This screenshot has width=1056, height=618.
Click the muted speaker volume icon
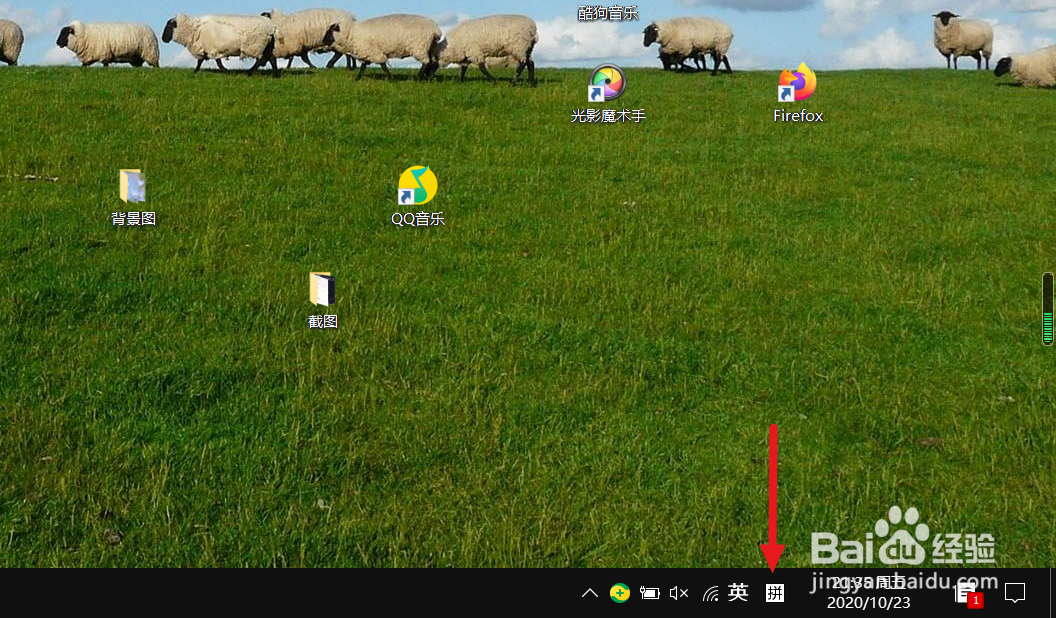[679, 593]
